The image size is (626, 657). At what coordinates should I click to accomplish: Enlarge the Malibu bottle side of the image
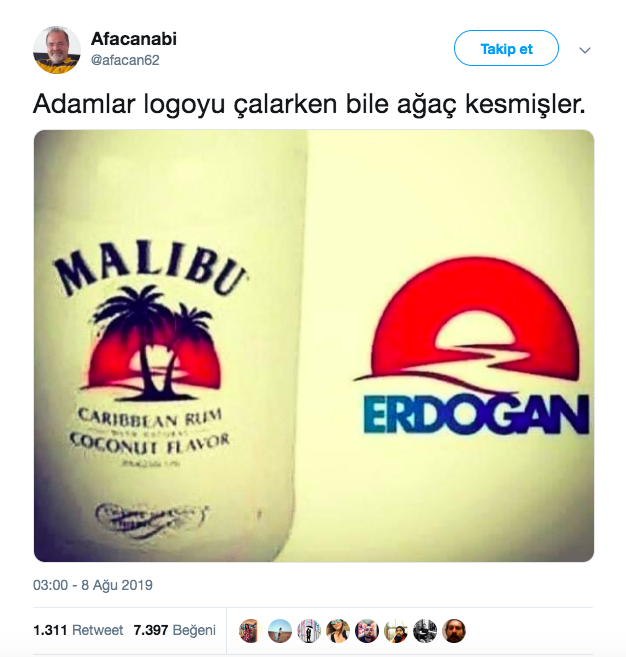click(170, 346)
